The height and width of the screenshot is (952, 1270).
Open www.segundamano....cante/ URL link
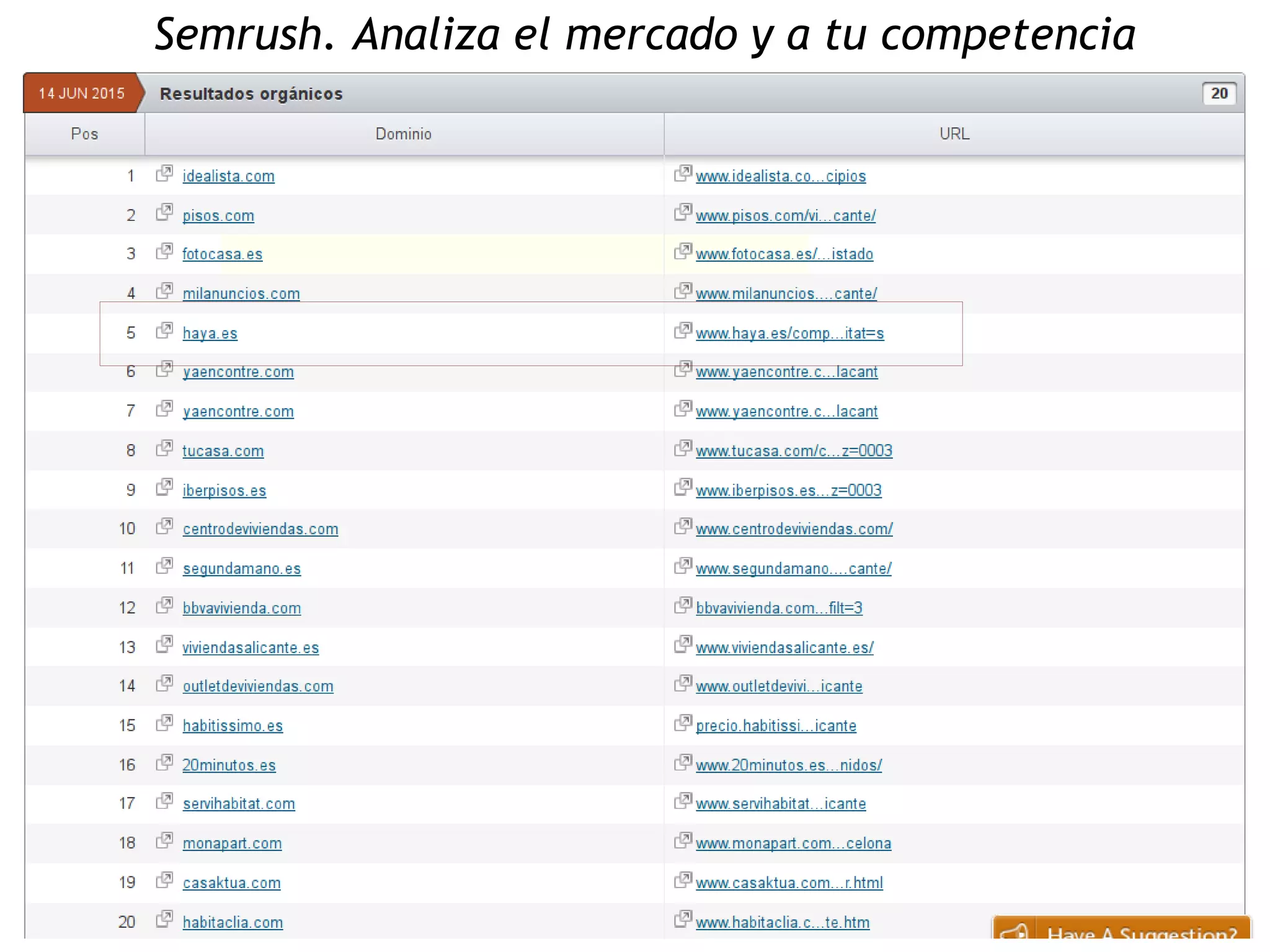tap(794, 569)
